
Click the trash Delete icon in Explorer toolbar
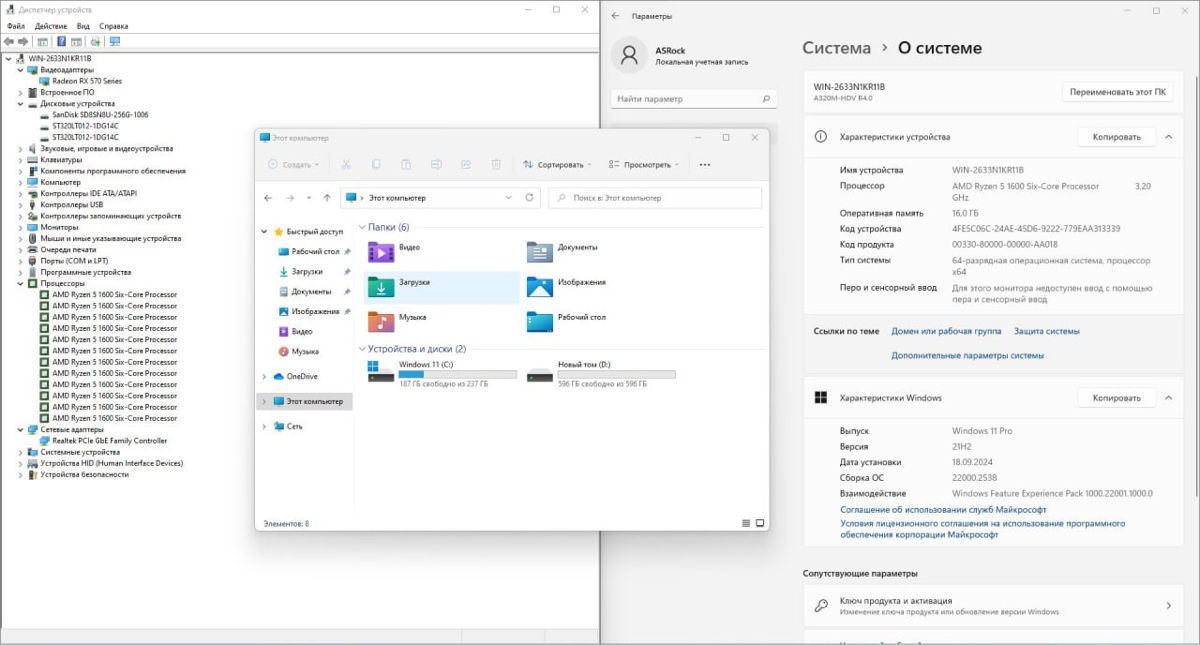496,164
